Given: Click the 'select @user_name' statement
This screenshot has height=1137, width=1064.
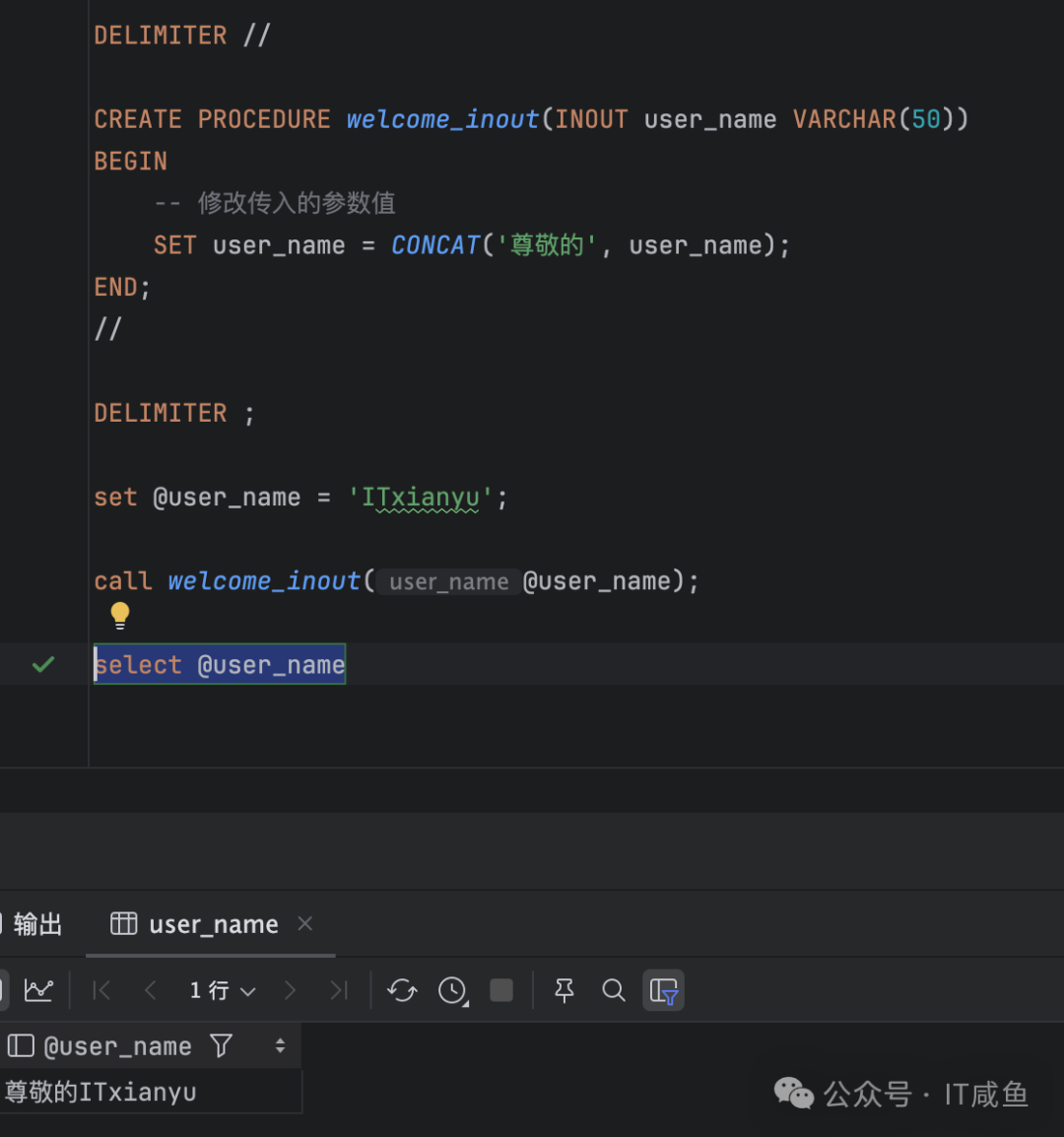Looking at the screenshot, I should point(220,664).
